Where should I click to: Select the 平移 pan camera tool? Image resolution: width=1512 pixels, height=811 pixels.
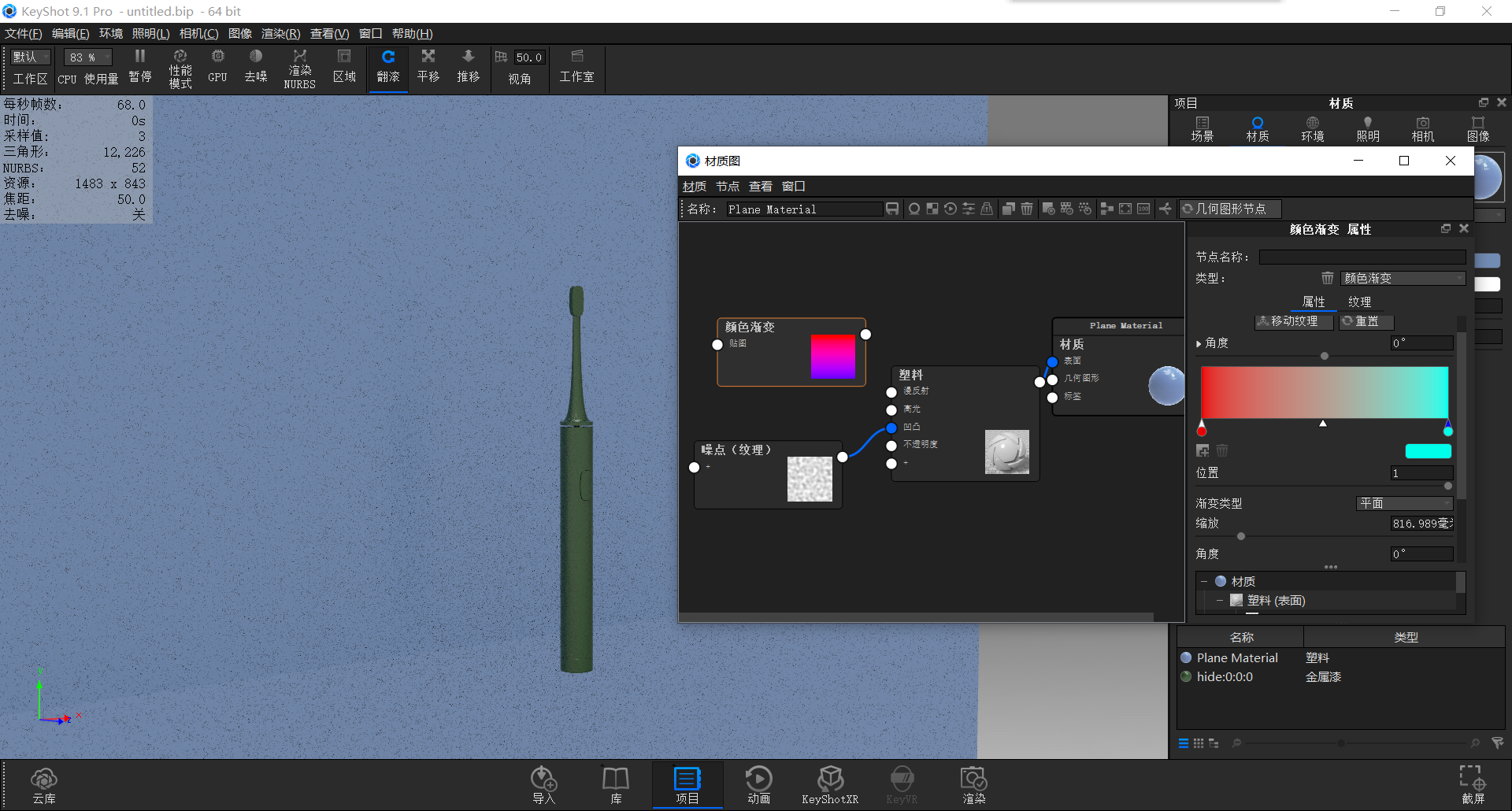pos(428,67)
